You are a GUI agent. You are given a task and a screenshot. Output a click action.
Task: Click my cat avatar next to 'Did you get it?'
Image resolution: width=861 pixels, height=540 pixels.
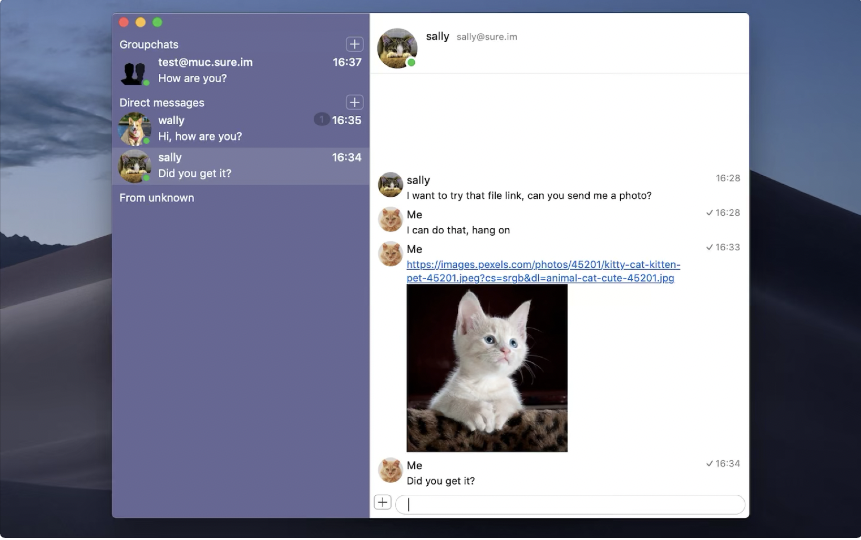coord(390,470)
